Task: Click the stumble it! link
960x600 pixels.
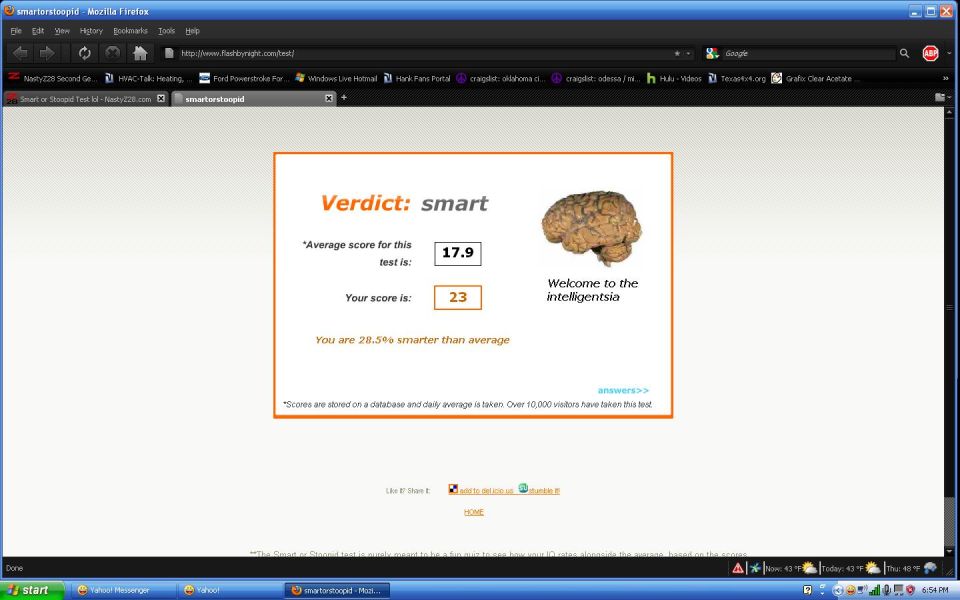Action: (539, 489)
